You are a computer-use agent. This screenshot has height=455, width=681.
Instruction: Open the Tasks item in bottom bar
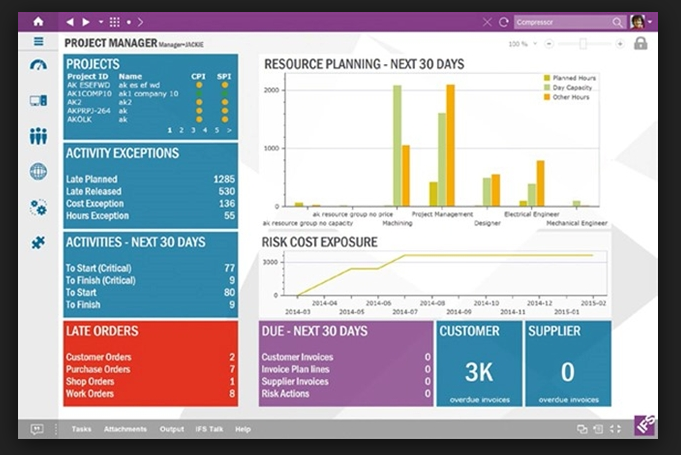(81, 429)
